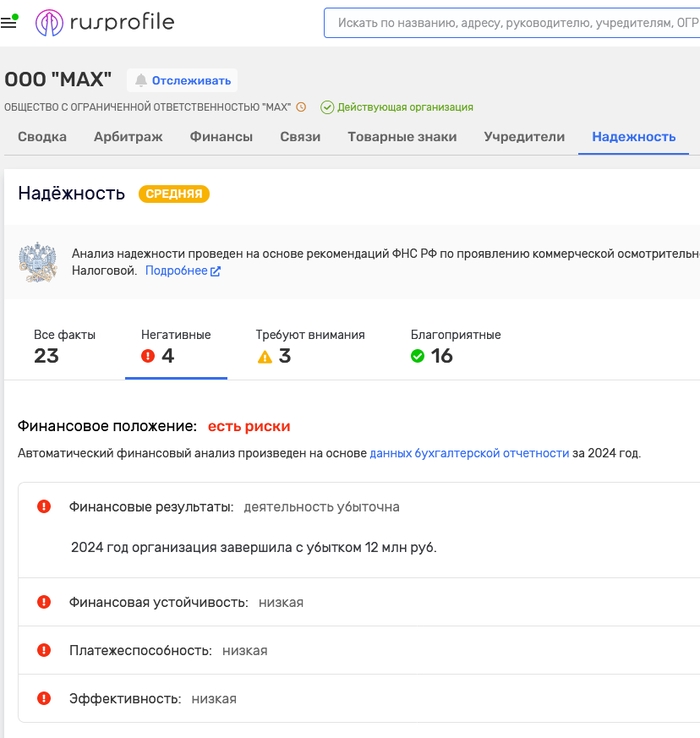This screenshot has width=700, height=738.
Task: Click the yellow warning triangle icon
Action: pyautogui.click(x=265, y=357)
